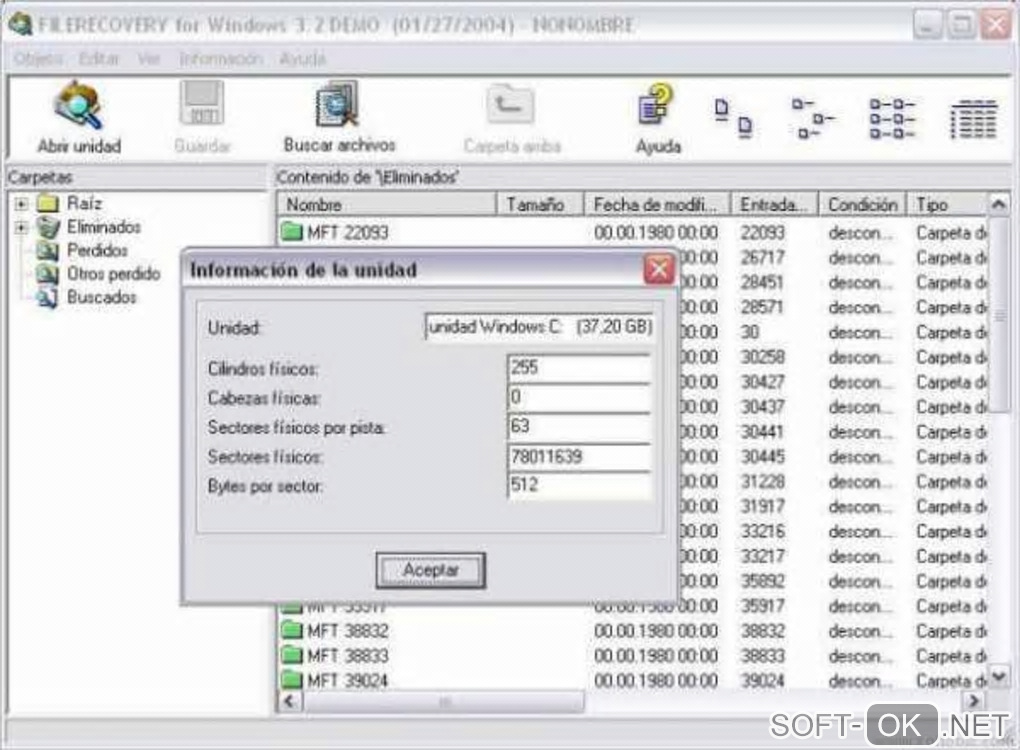This screenshot has height=750, width=1020.
Task: Expand the Raíz tree node
Action: (x=21, y=204)
